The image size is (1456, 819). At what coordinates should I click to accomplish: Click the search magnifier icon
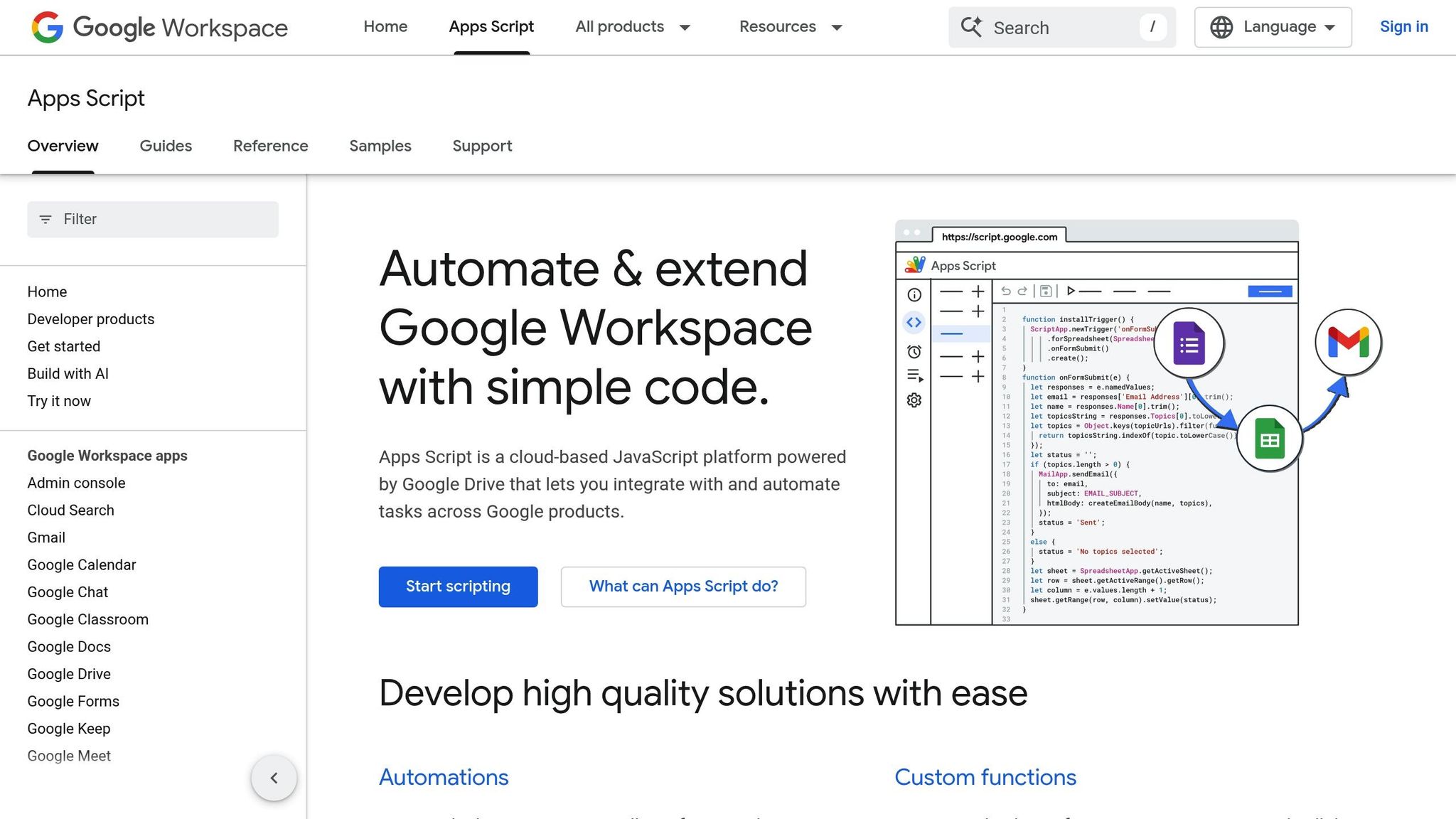pyautogui.click(x=972, y=27)
